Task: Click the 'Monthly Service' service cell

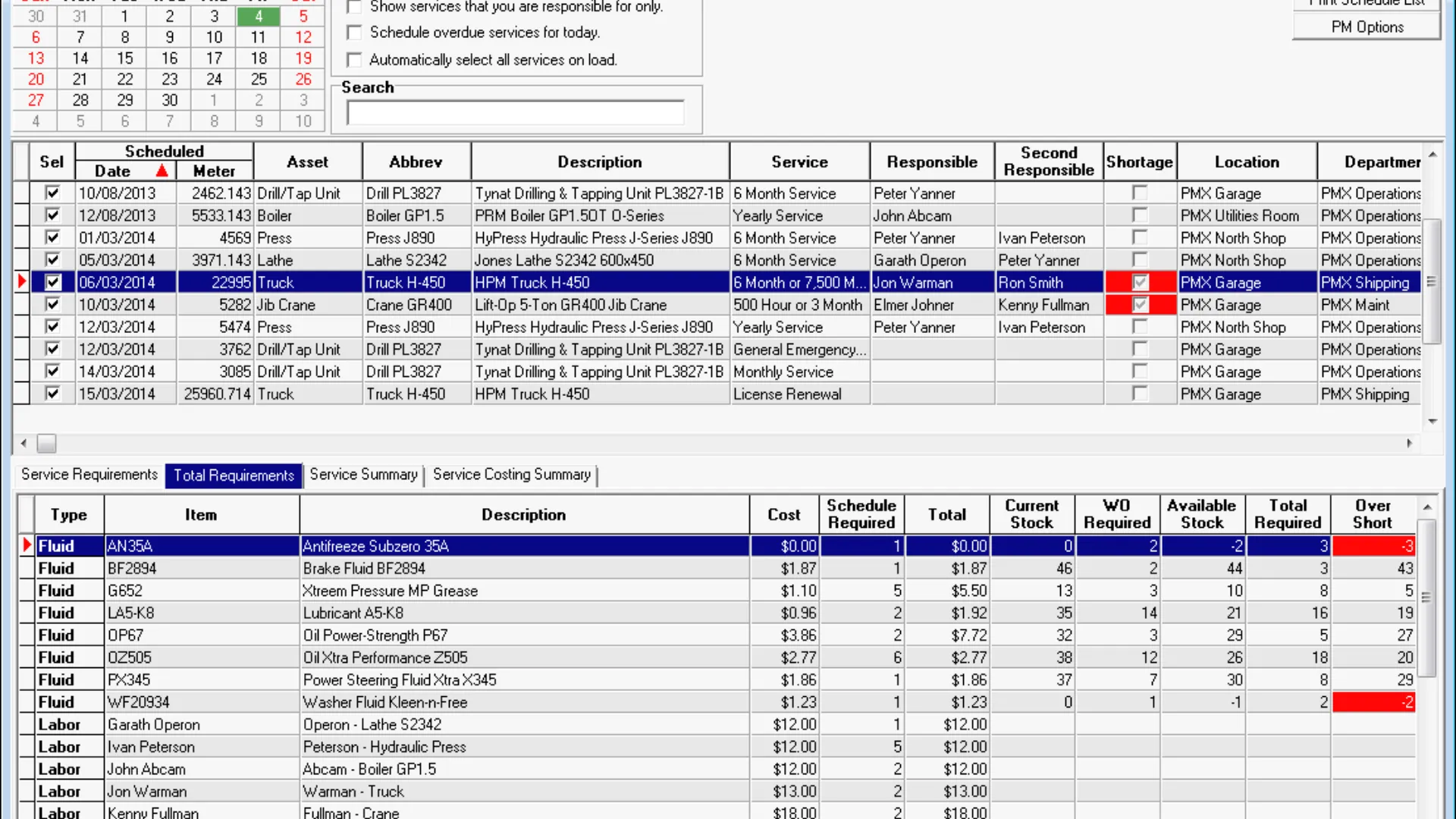Action: pyautogui.click(x=799, y=372)
